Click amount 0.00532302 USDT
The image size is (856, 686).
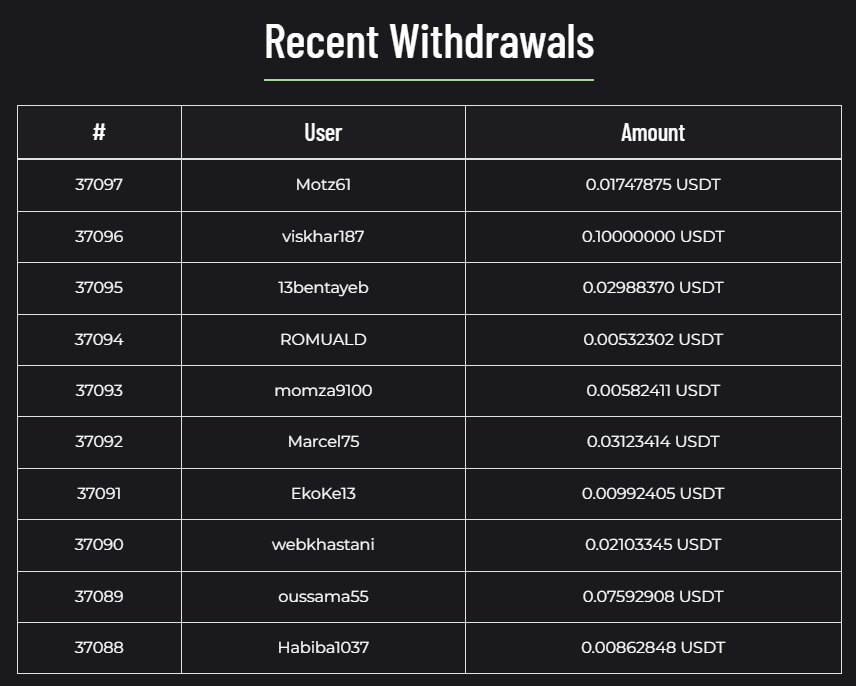point(653,340)
